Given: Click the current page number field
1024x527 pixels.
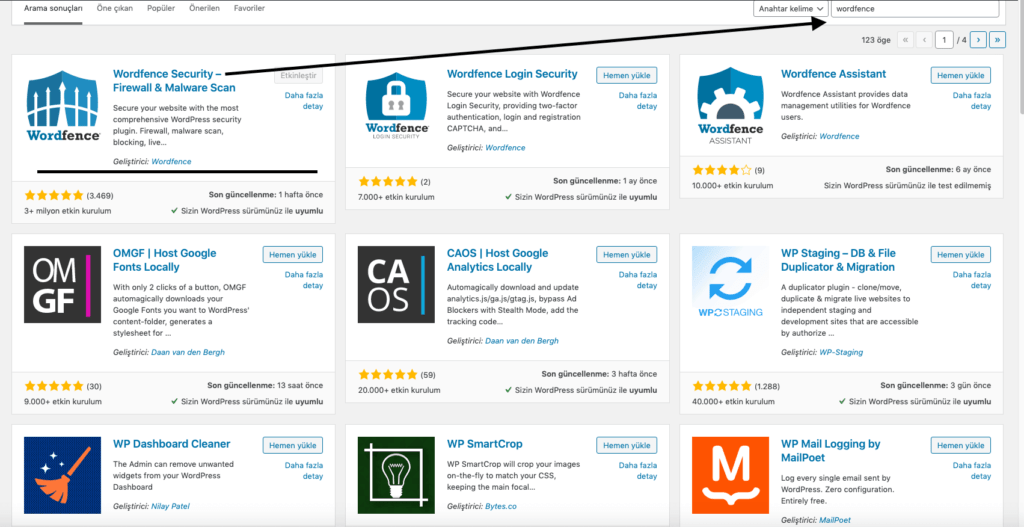Looking at the screenshot, I should pos(944,40).
